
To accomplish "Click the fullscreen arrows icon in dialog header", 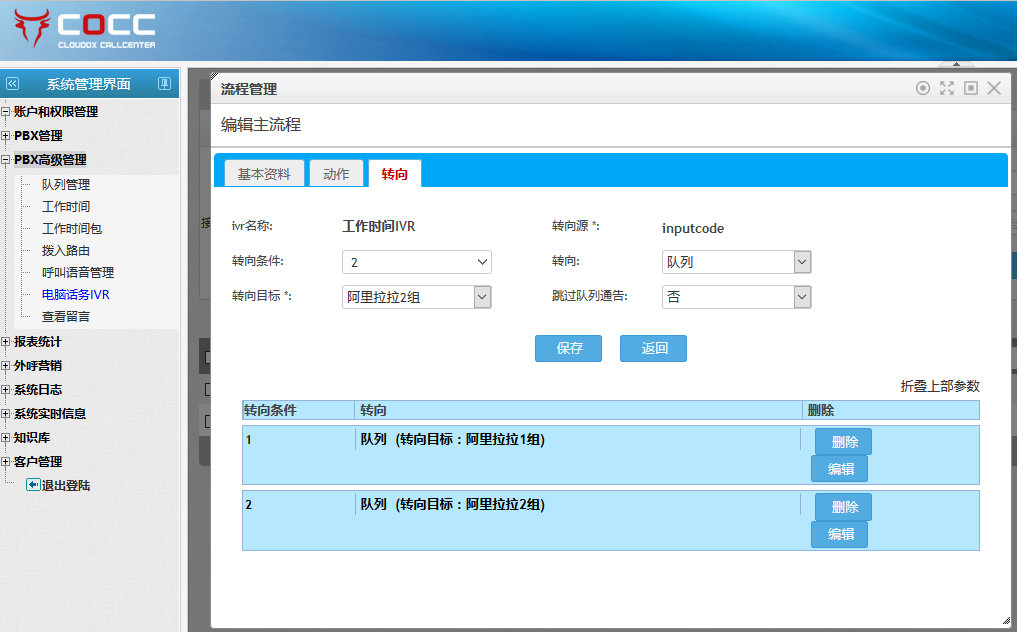I will click(947, 88).
